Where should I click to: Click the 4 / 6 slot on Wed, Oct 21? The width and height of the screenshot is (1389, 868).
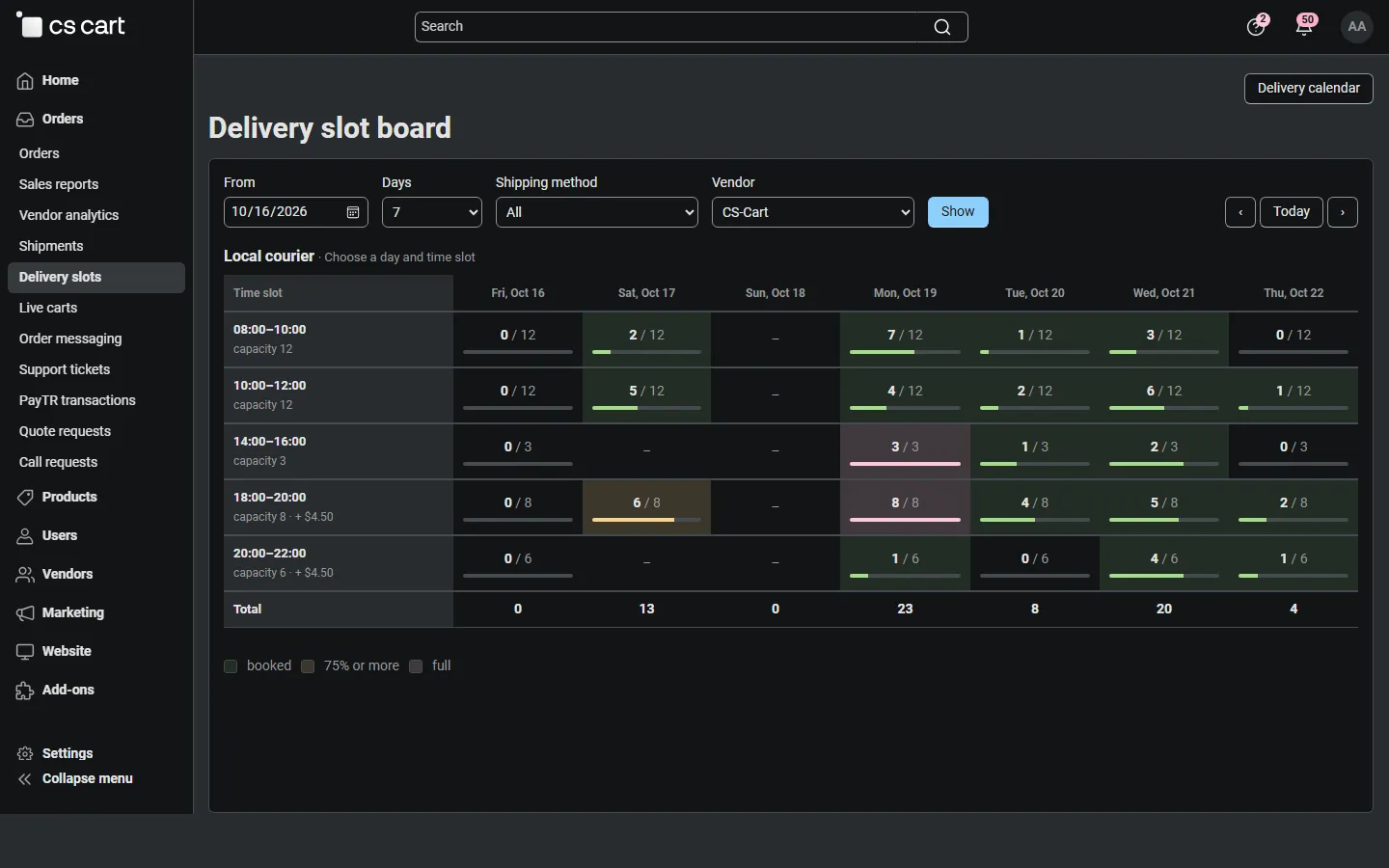pos(1164,563)
